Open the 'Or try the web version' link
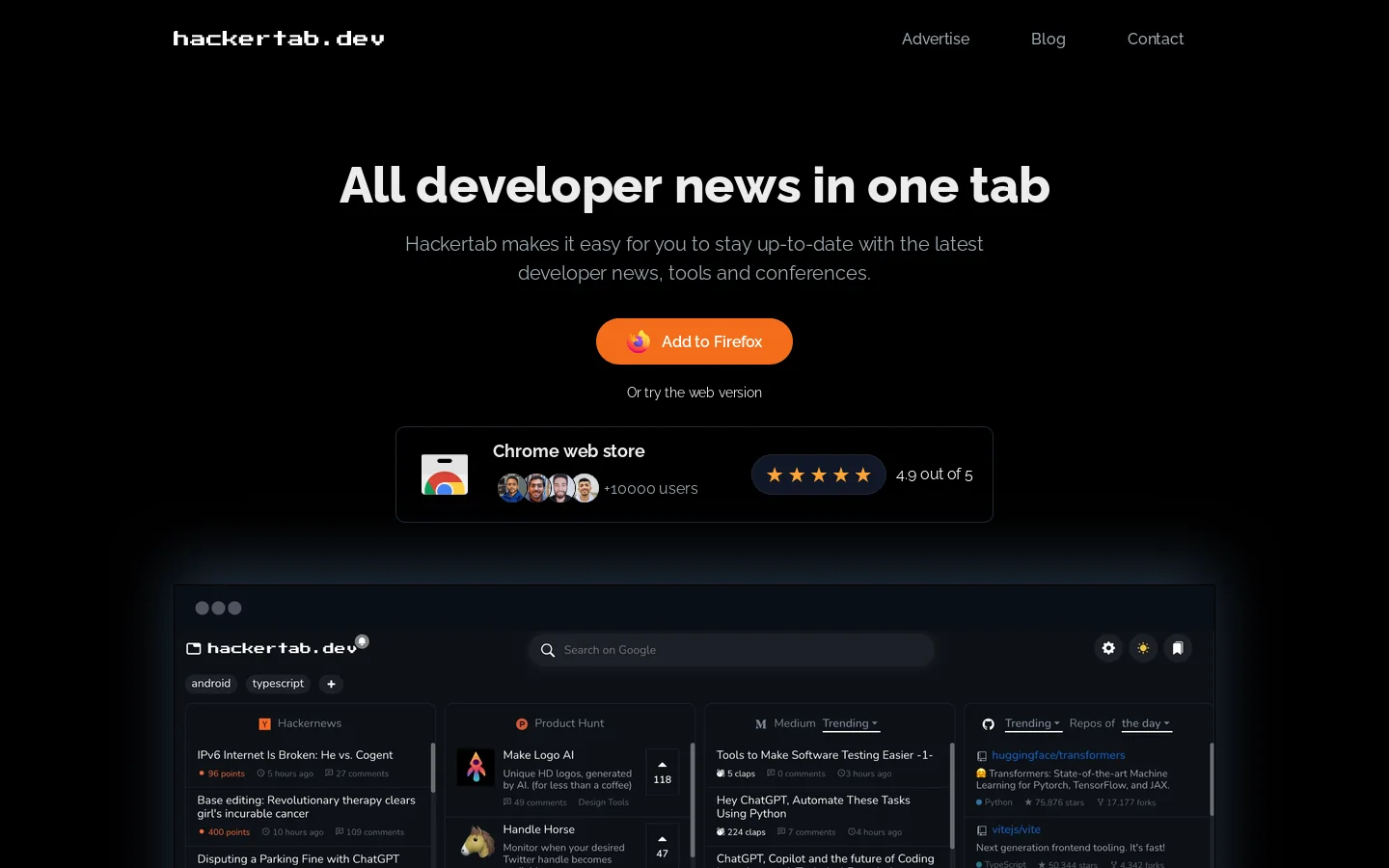The width and height of the screenshot is (1389, 868). (694, 393)
